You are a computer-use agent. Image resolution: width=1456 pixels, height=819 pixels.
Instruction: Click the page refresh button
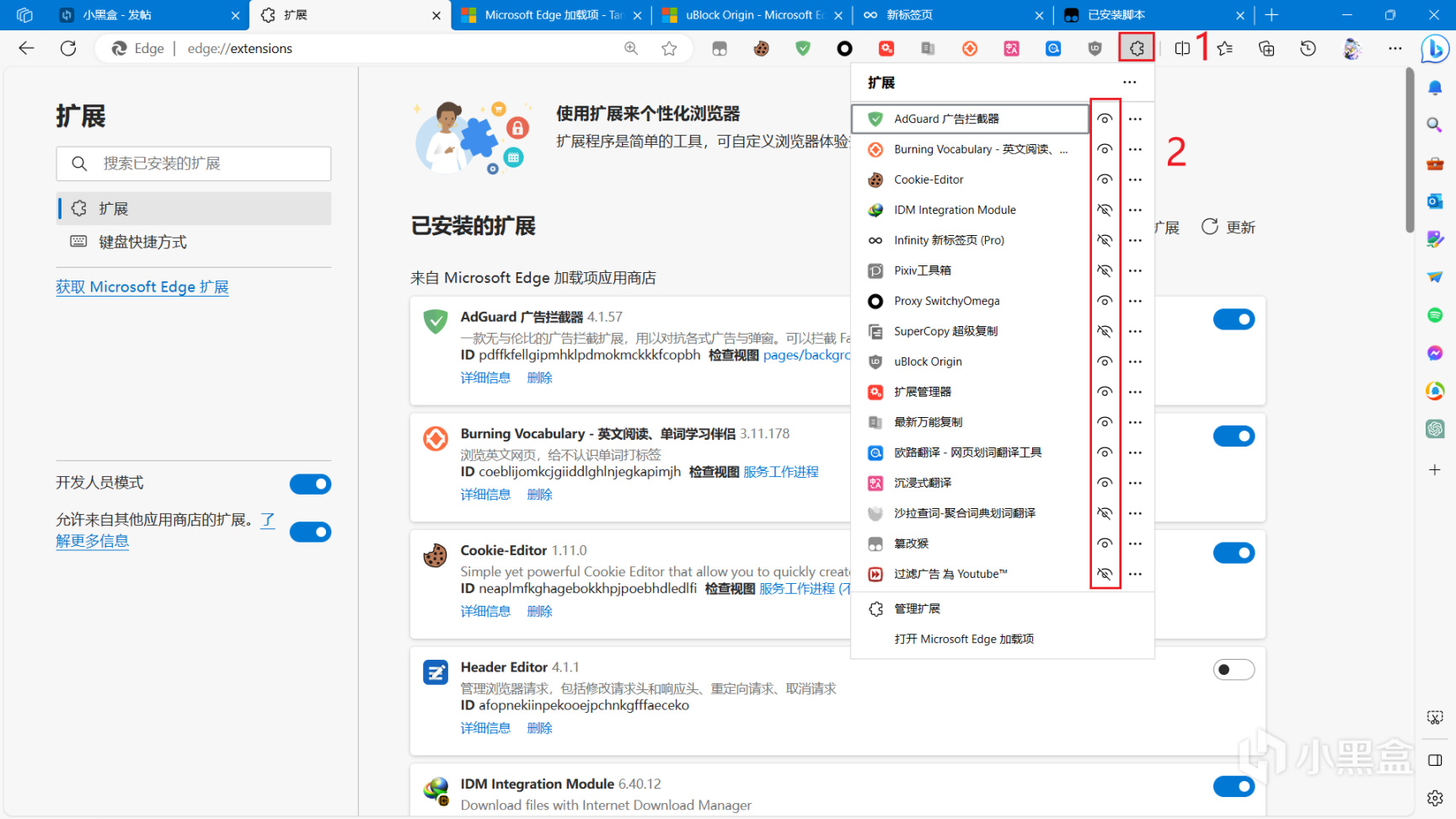(x=68, y=49)
